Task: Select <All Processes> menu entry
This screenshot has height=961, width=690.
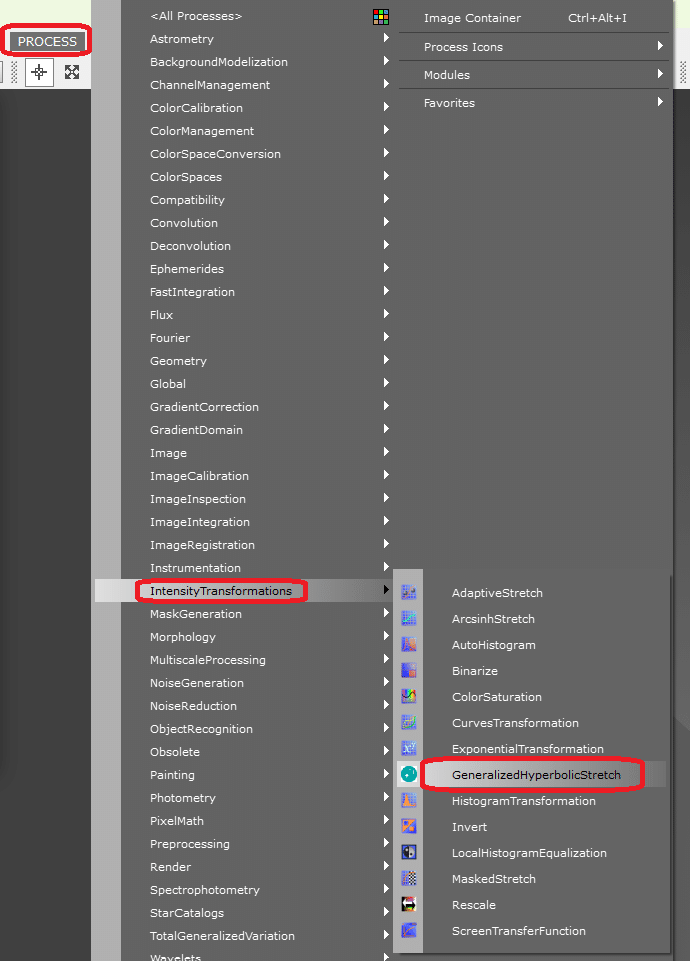Action: point(196,17)
